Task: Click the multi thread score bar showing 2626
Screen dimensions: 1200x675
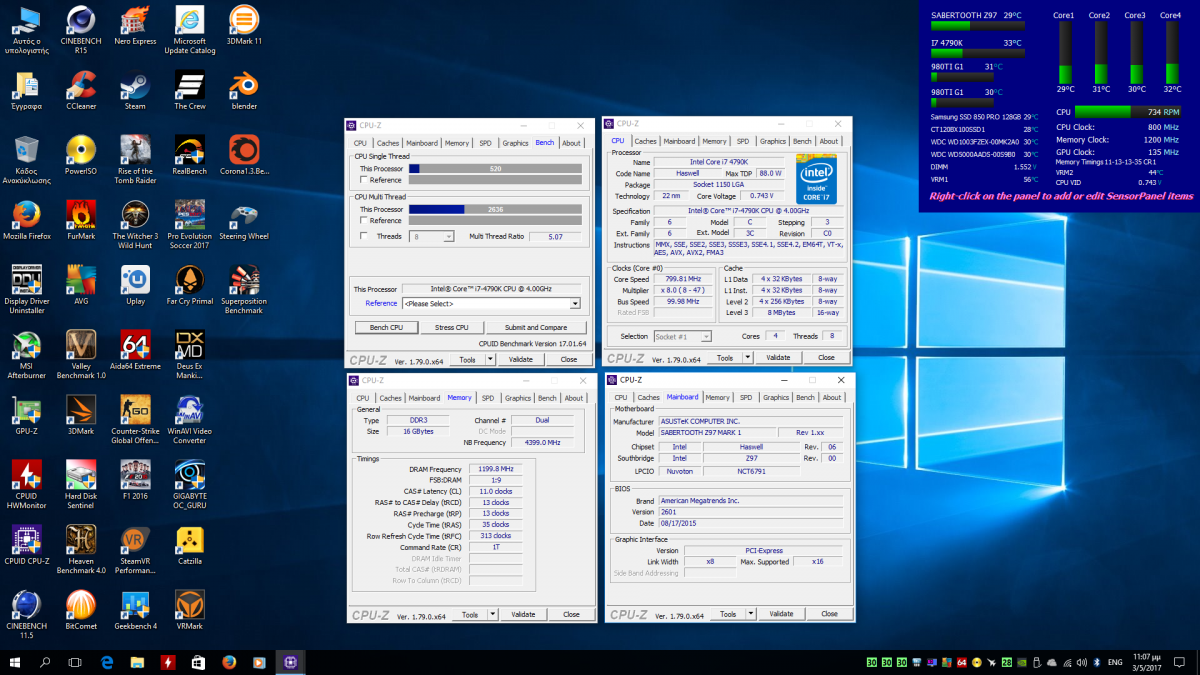Action: click(x=494, y=209)
